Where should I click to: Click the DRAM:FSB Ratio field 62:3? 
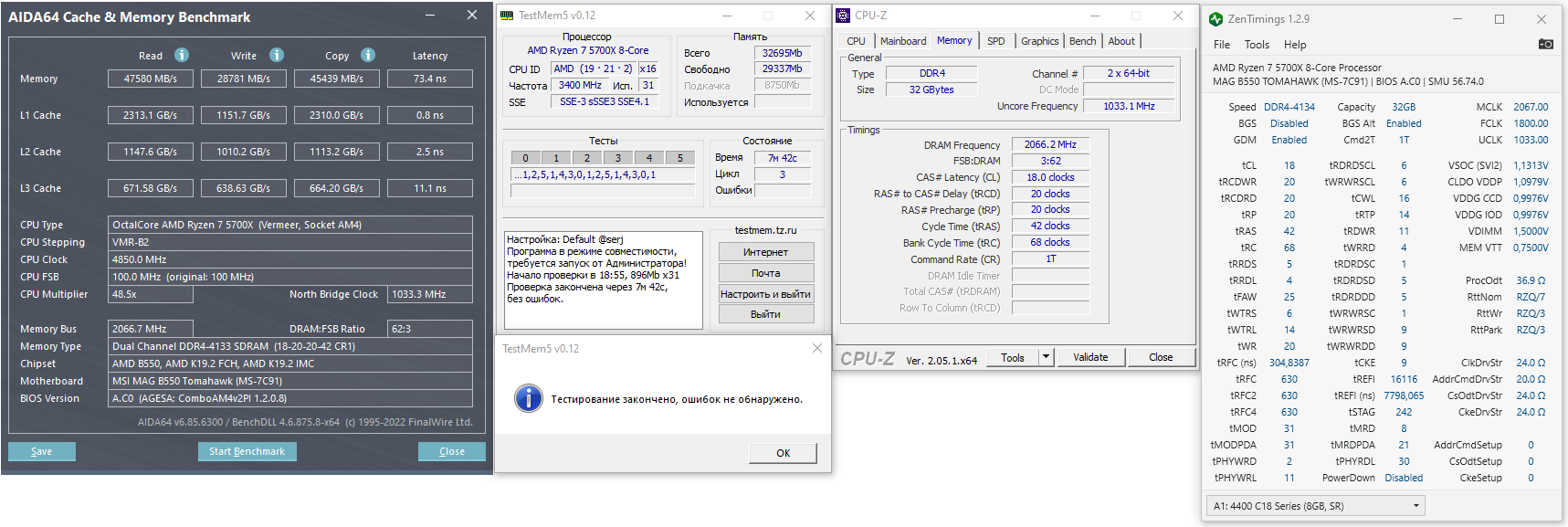coord(430,329)
